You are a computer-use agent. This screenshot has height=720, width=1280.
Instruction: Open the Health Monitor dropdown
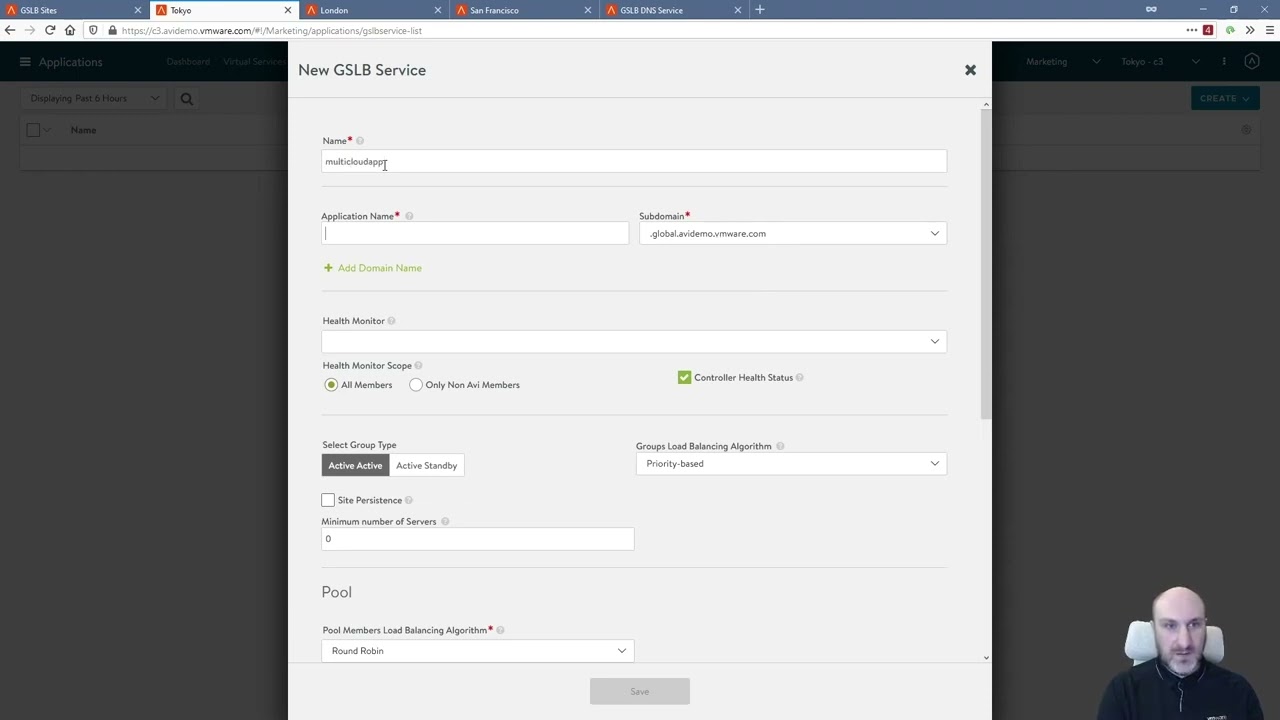coord(634,341)
